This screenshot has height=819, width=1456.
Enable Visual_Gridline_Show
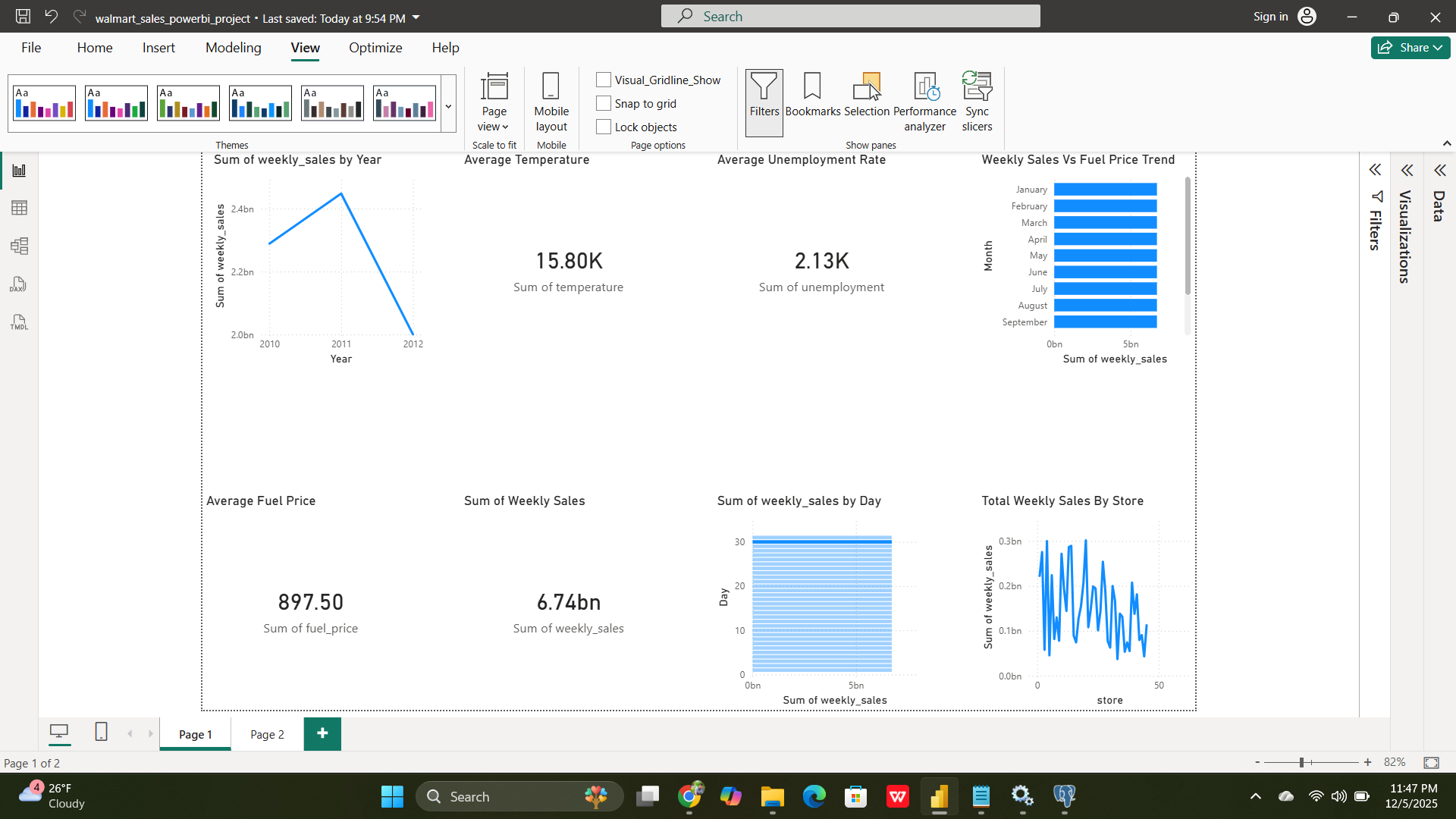[x=604, y=80]
